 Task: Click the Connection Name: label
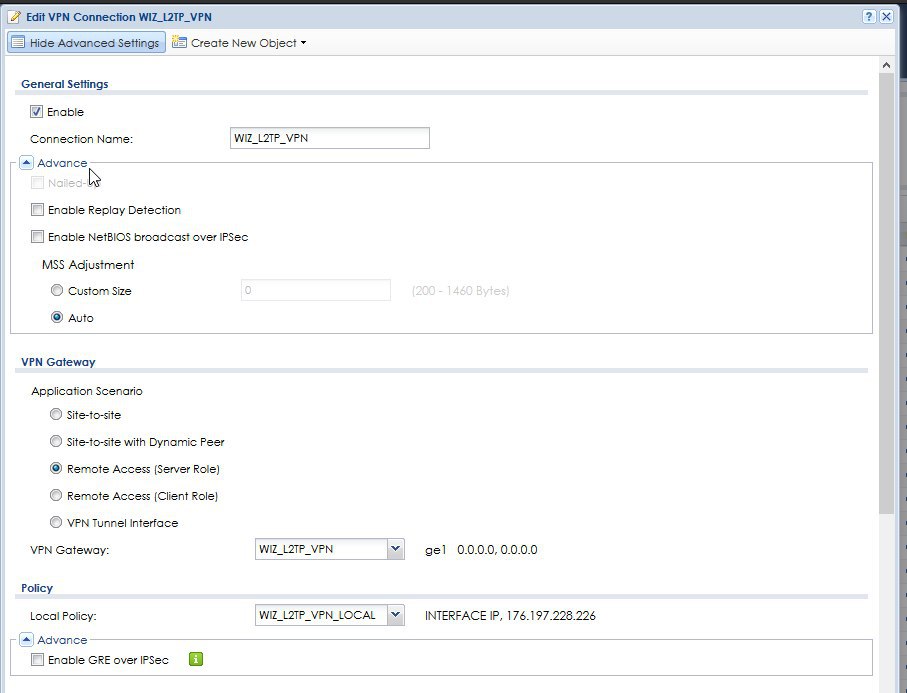82,139
